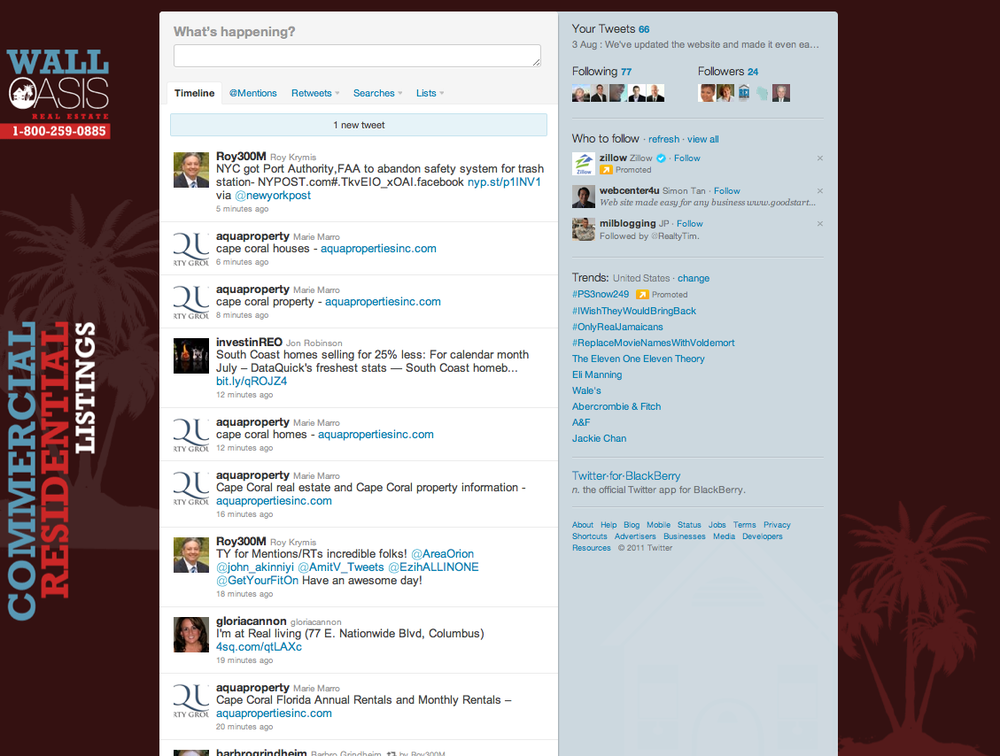Image resolution: width=1000 pixels, height=756 pixels.
Task: Open Zillow logo avatar in Who to follow
Action: point(584,164)
